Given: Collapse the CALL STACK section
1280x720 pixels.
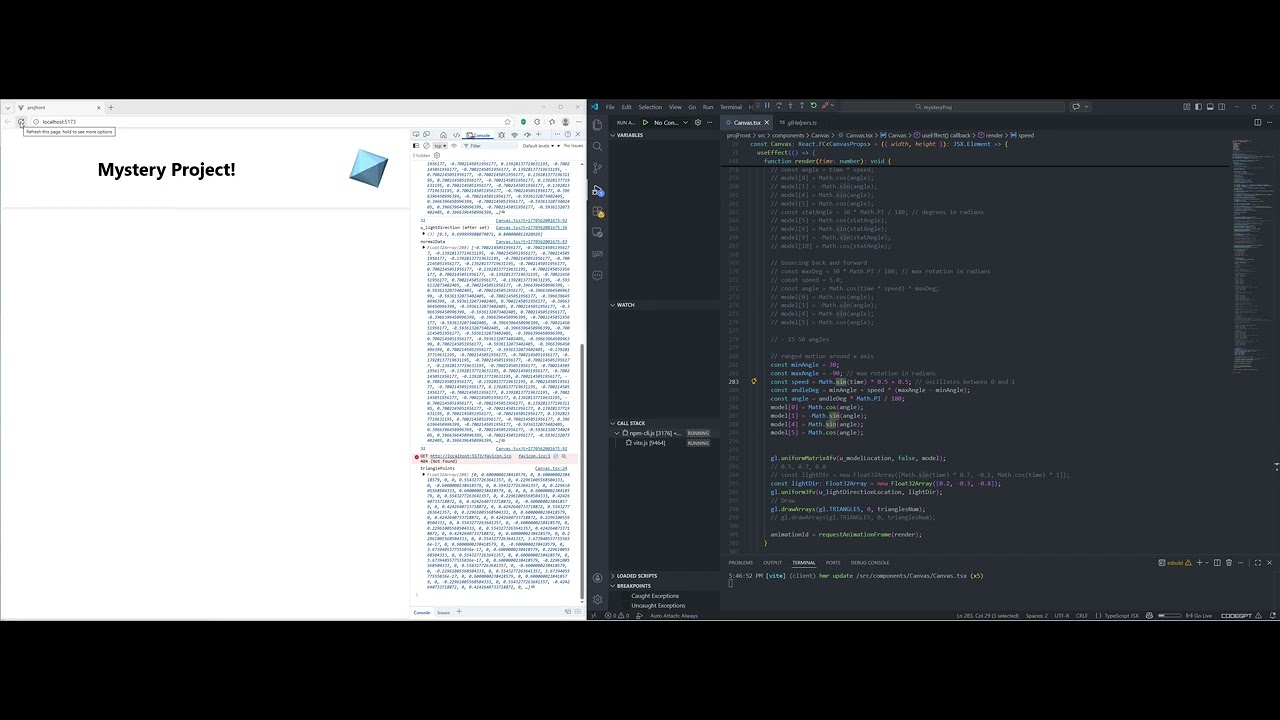Looking at the screenshot, I should click(x=665, y=423).
